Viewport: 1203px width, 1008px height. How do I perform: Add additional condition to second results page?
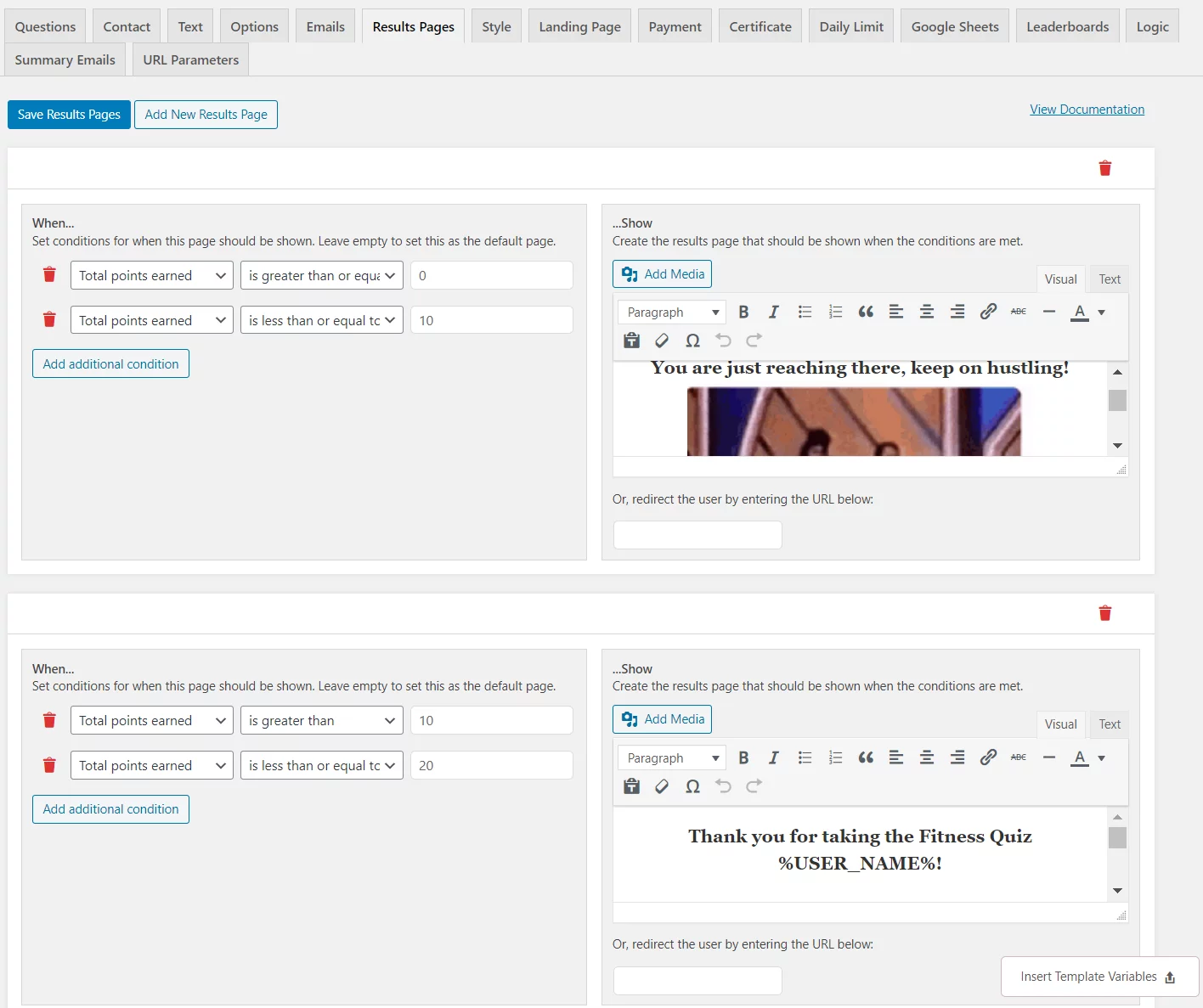[x=110, y=808]
